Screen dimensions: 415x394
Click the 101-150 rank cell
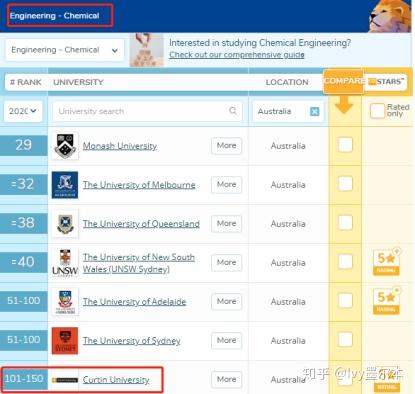[x=24, y=379]
